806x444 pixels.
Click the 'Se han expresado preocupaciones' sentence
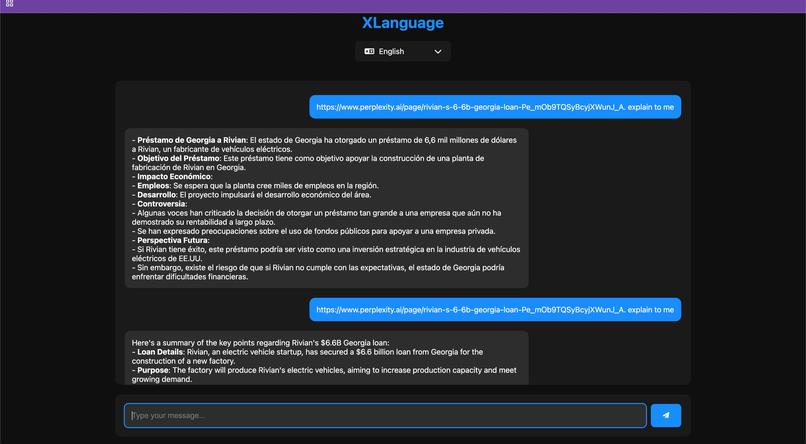[314, 231]
